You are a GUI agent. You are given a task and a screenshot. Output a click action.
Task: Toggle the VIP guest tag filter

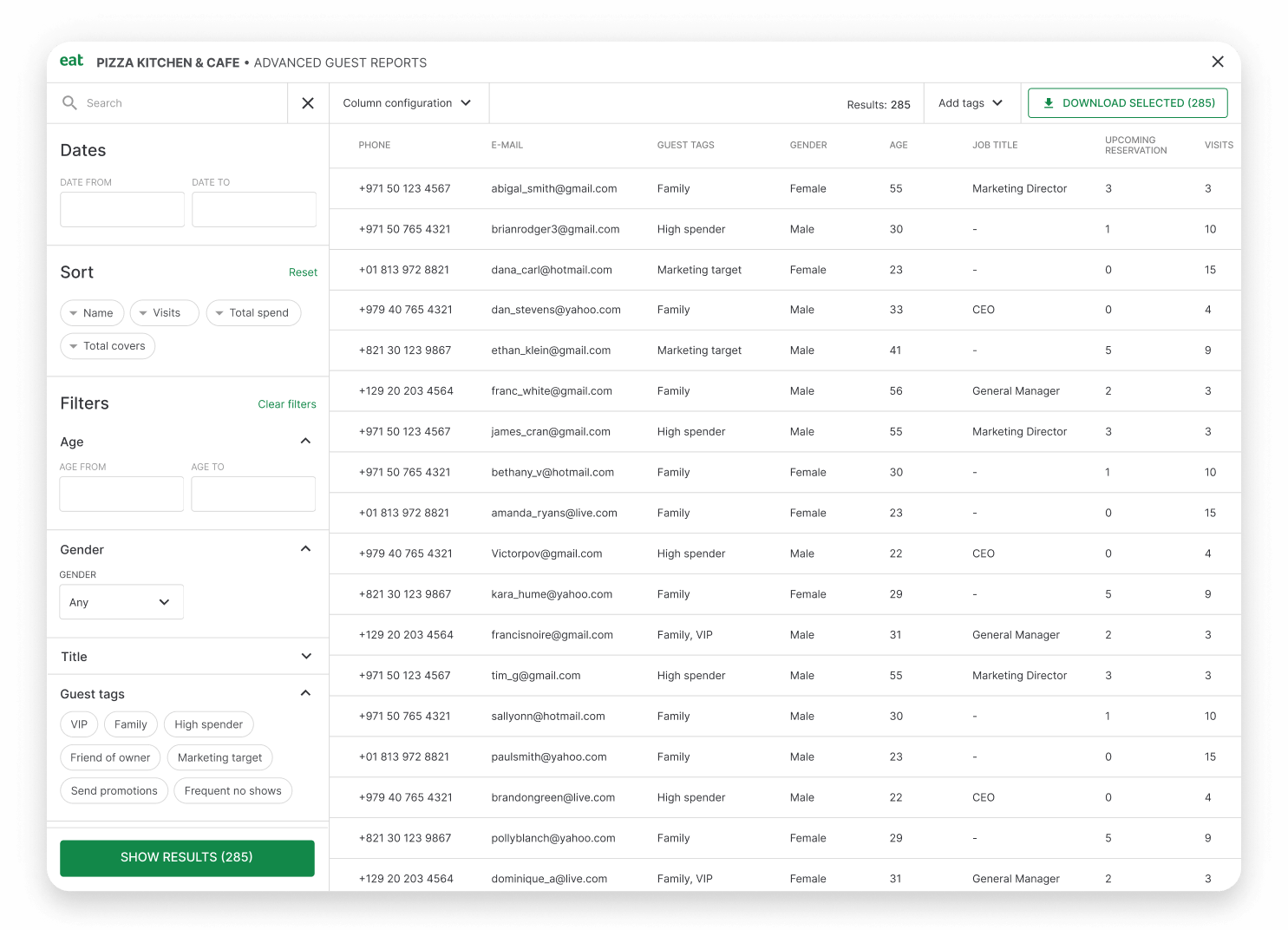pos(79,724)
